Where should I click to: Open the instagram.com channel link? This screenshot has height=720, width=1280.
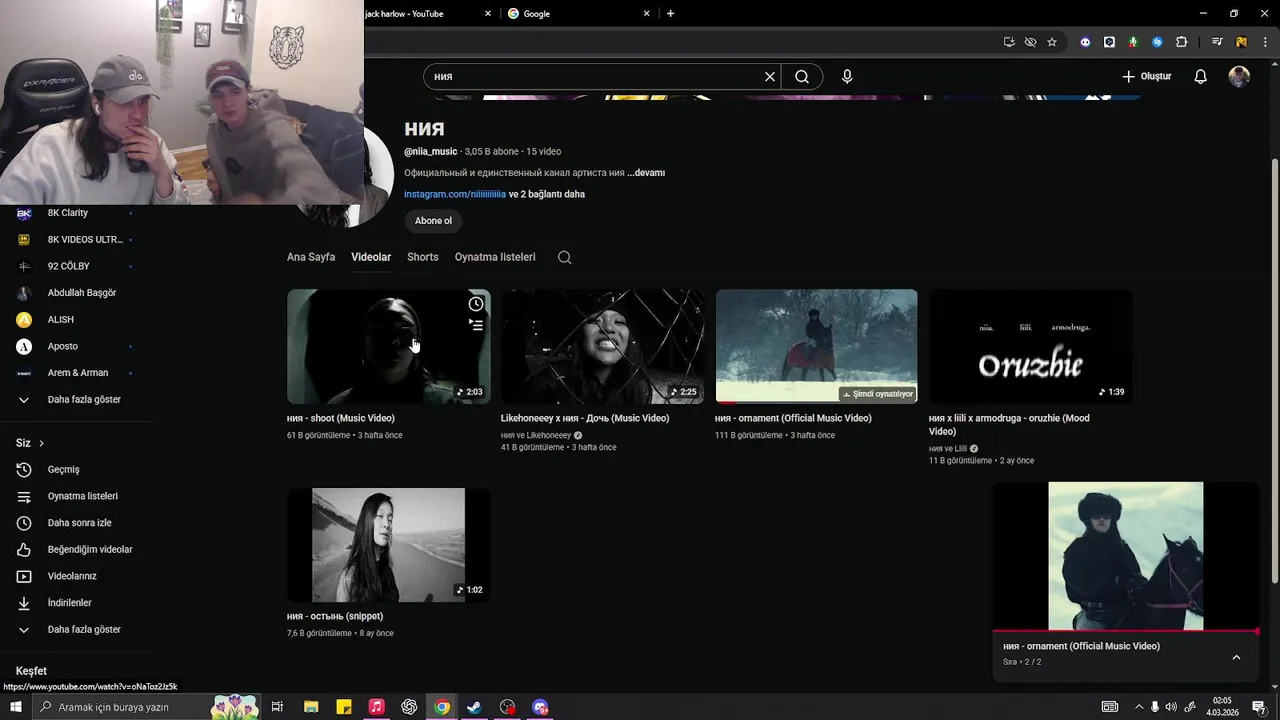(x=455, y=194)
